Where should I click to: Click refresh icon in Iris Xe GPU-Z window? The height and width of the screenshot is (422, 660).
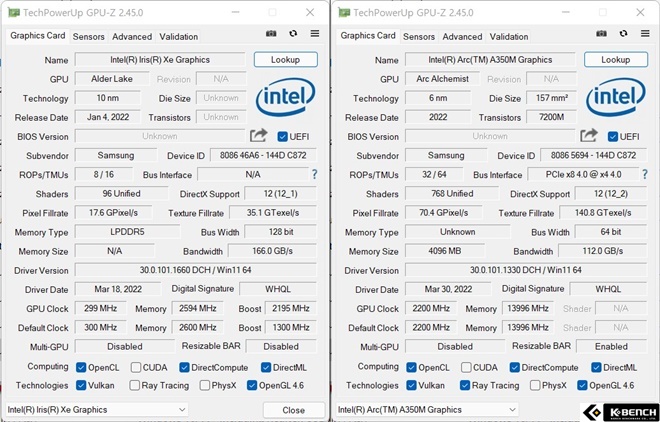tap(293, 33)
